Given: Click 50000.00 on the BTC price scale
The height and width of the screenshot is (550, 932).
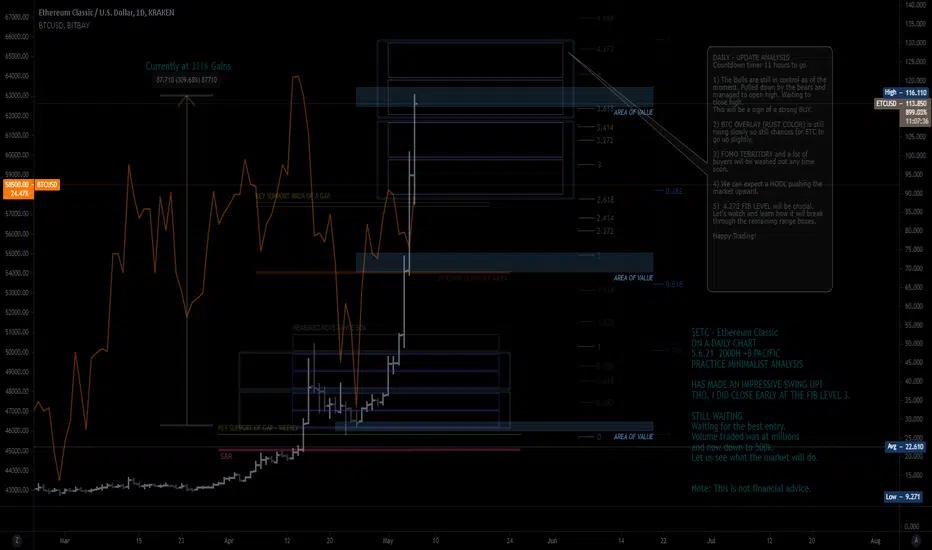Looking at the screenshot, I should (x=17, y=352).
